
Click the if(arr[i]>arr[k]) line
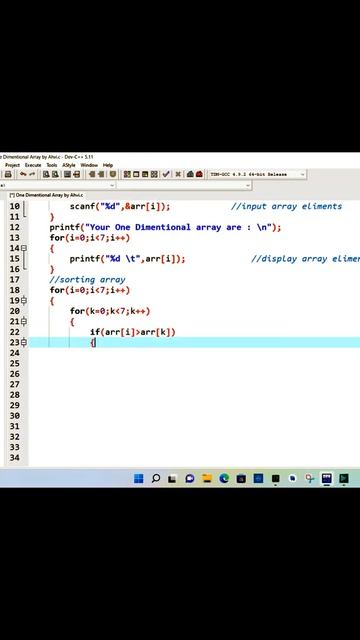(x=133, y=332)
